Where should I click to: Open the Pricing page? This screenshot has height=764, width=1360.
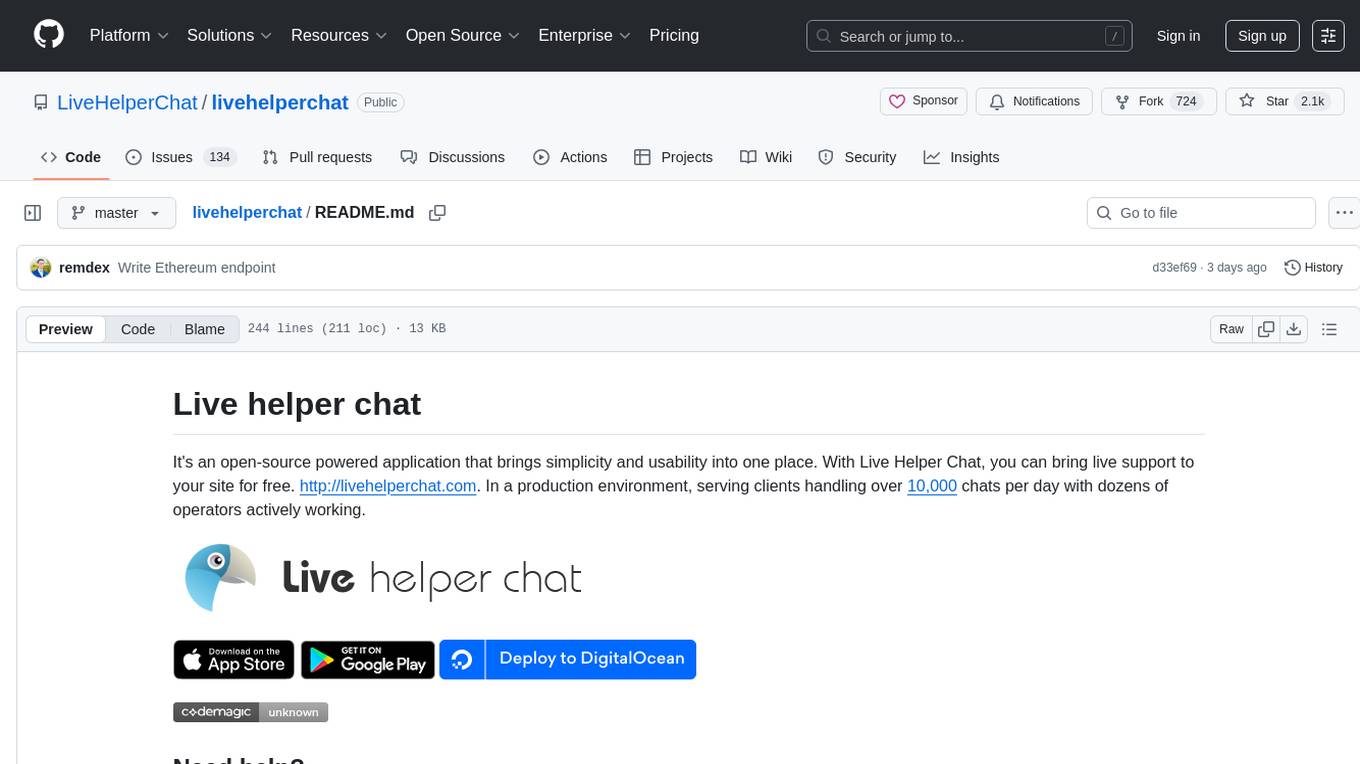[674, 35]
